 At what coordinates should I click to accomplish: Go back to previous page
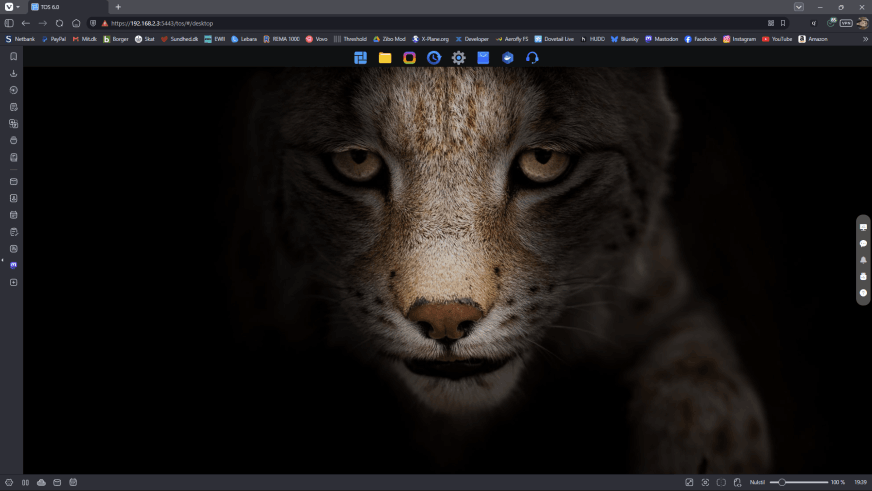(26, 23)
